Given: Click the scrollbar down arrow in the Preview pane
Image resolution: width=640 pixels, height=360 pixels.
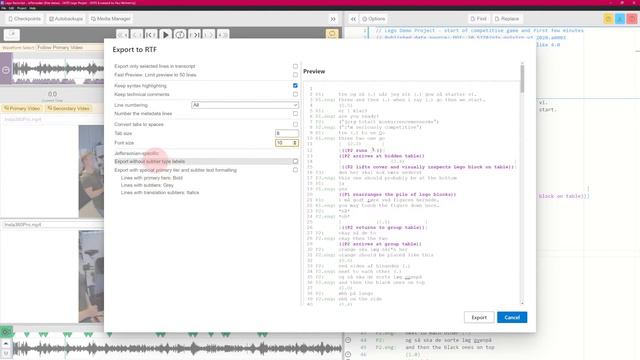Looking at the screenshot, I should coord(522,303).
